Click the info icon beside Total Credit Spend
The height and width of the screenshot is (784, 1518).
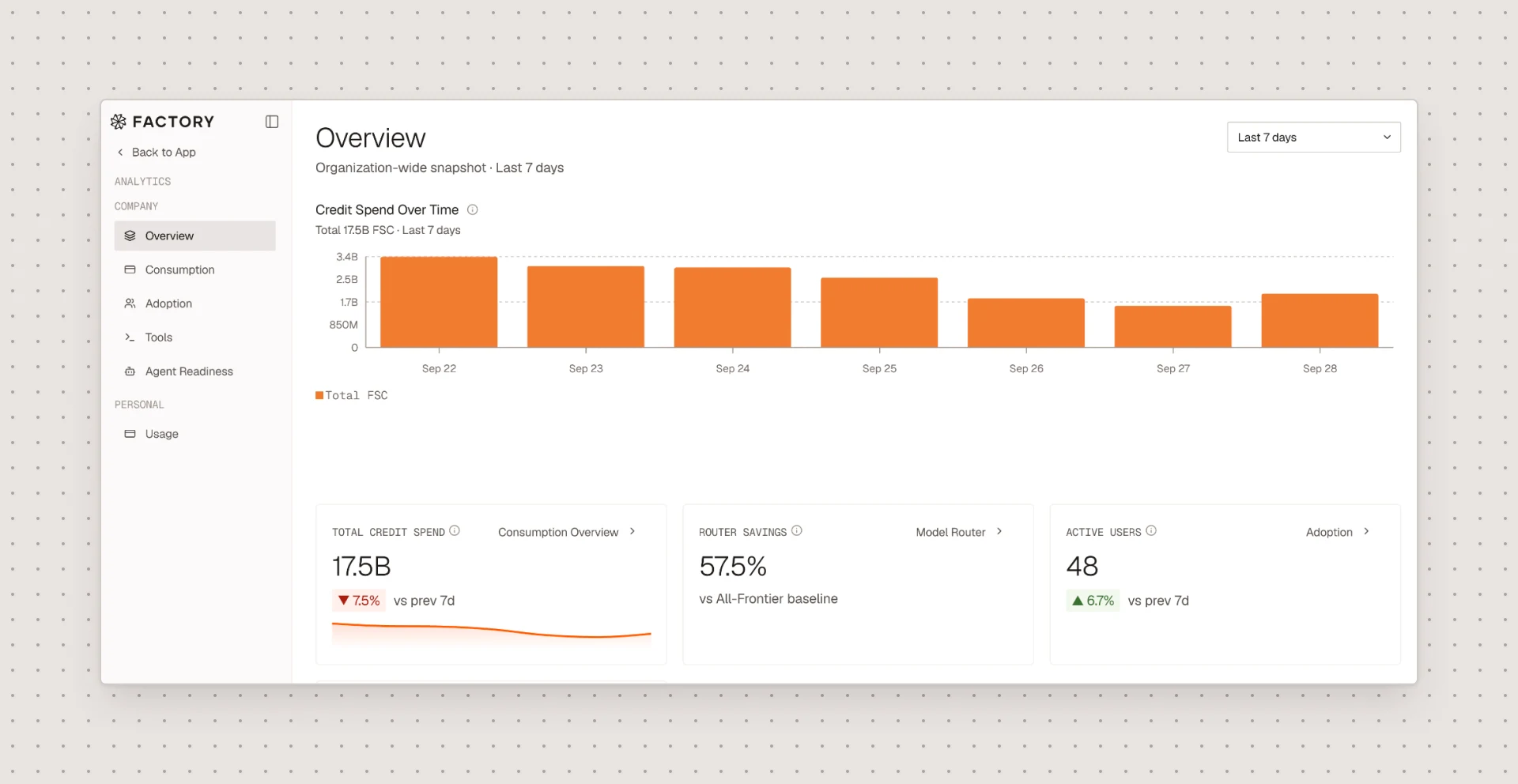pyautogui.click(x=455, y=531)
